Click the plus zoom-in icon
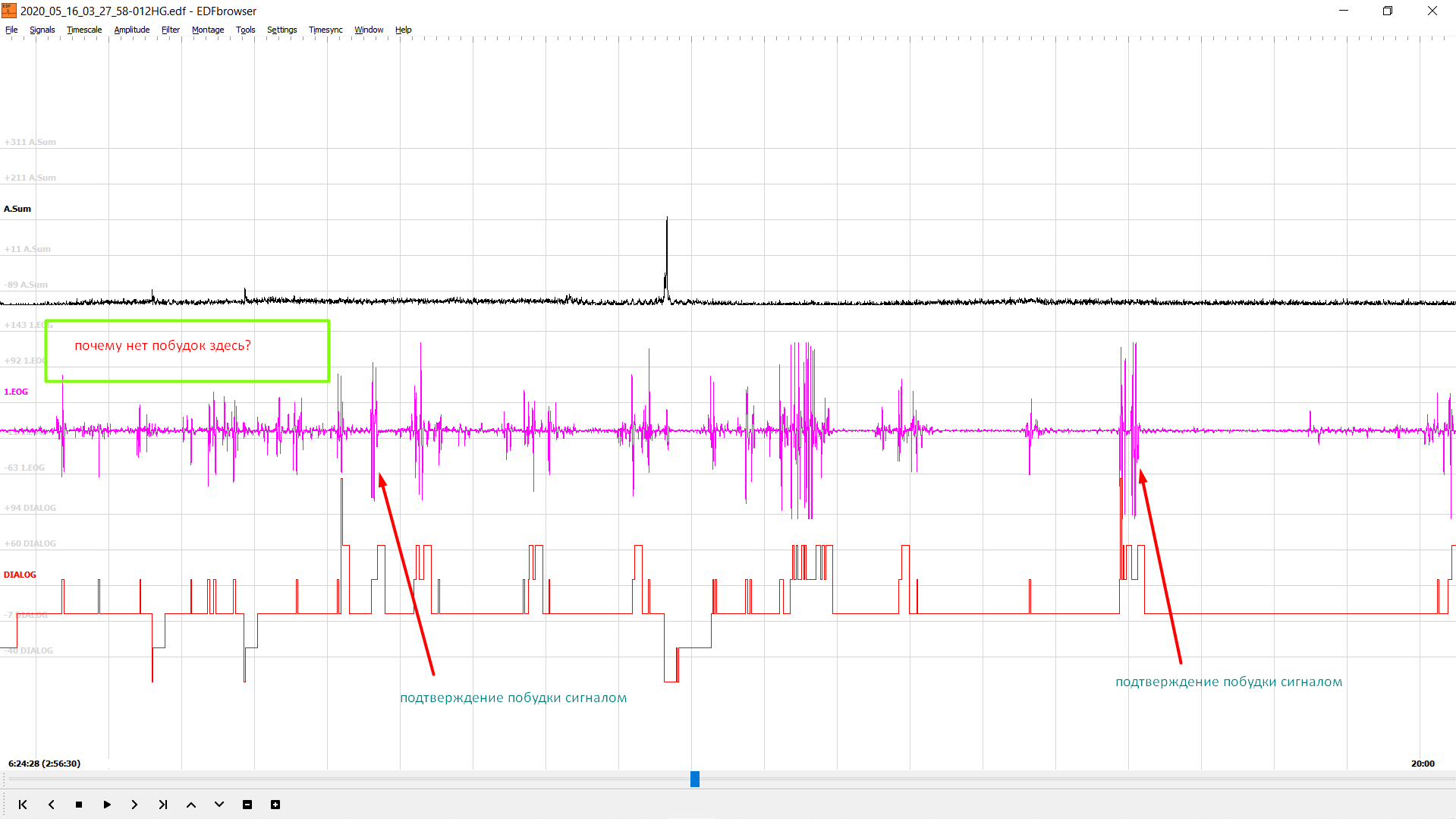The image size is (1456, 819). click(x=275, y=805)
